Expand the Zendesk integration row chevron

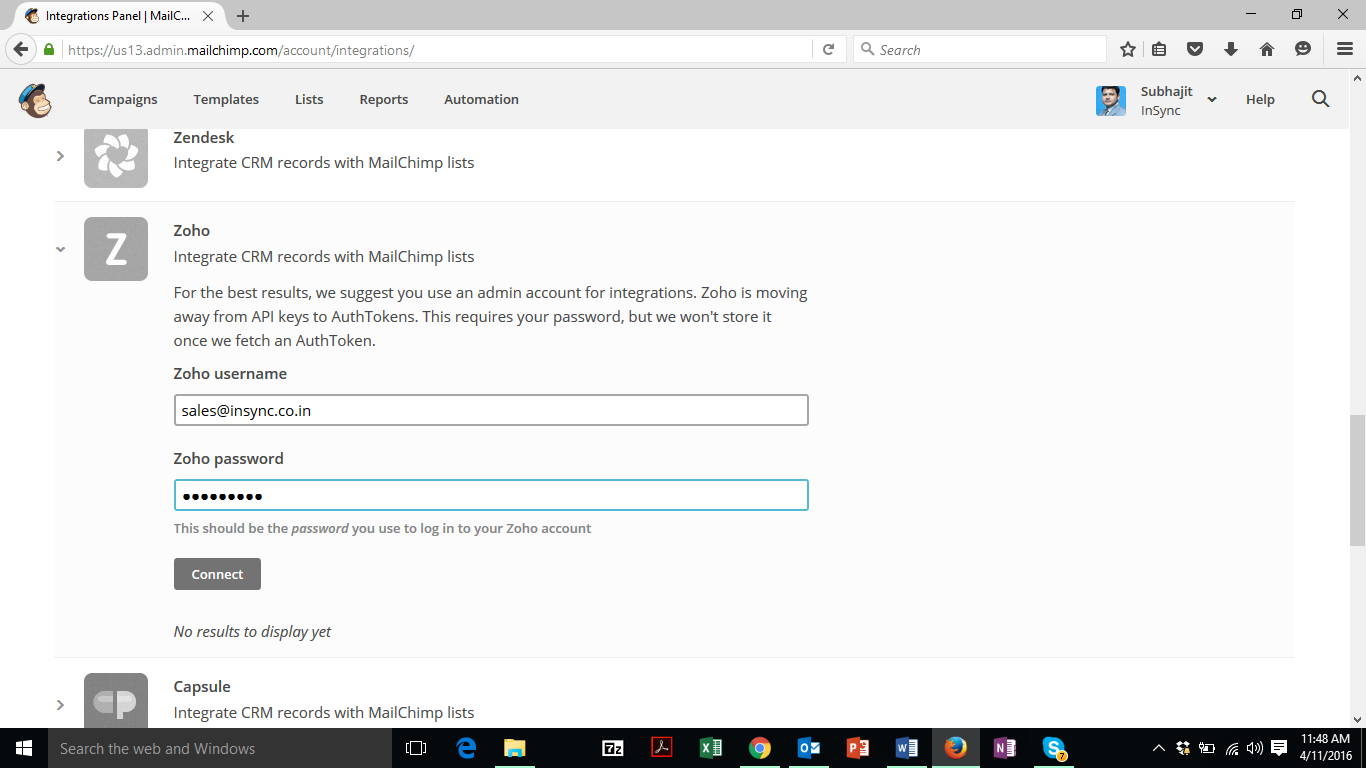click(60, 156)
